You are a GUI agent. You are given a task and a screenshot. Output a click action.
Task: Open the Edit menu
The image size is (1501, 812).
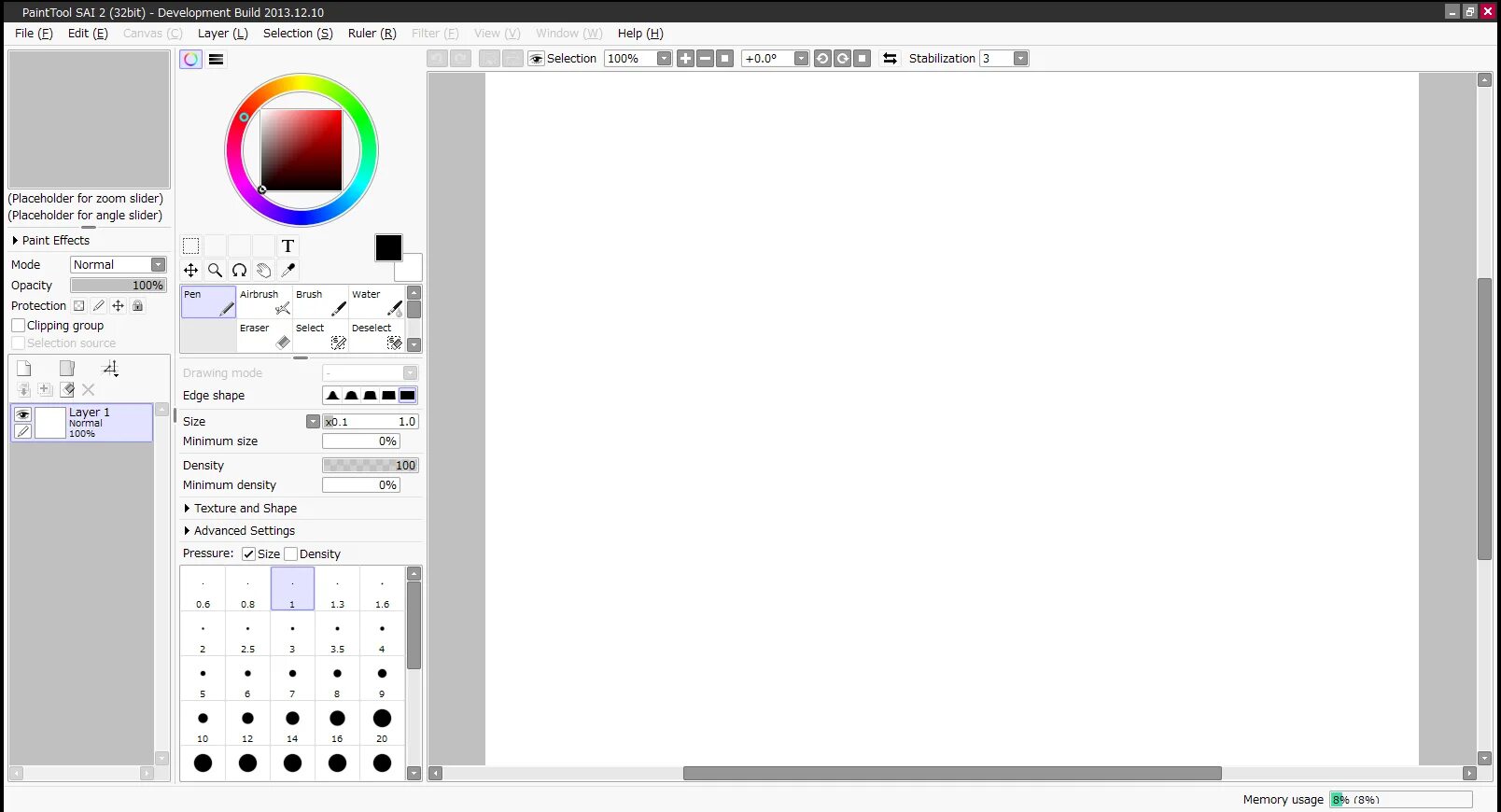click(x=88, y=33)
